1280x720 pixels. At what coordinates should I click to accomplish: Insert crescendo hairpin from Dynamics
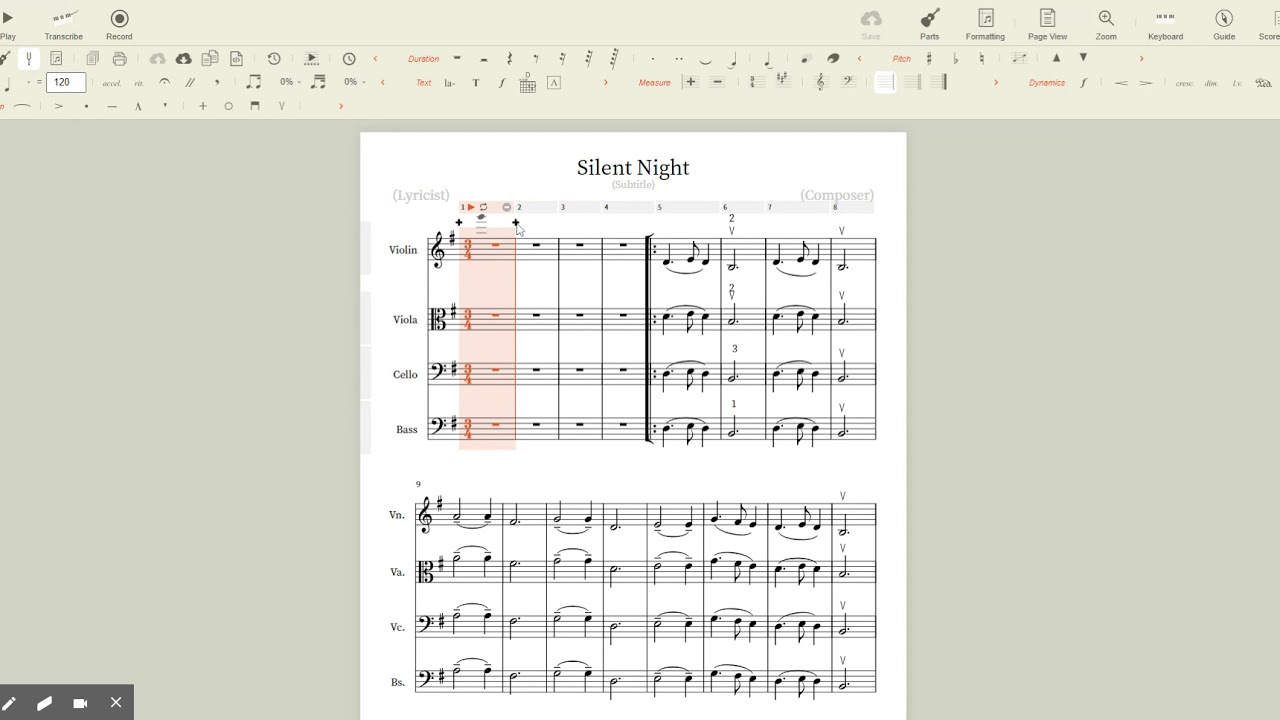click(x=1121, y=83)
